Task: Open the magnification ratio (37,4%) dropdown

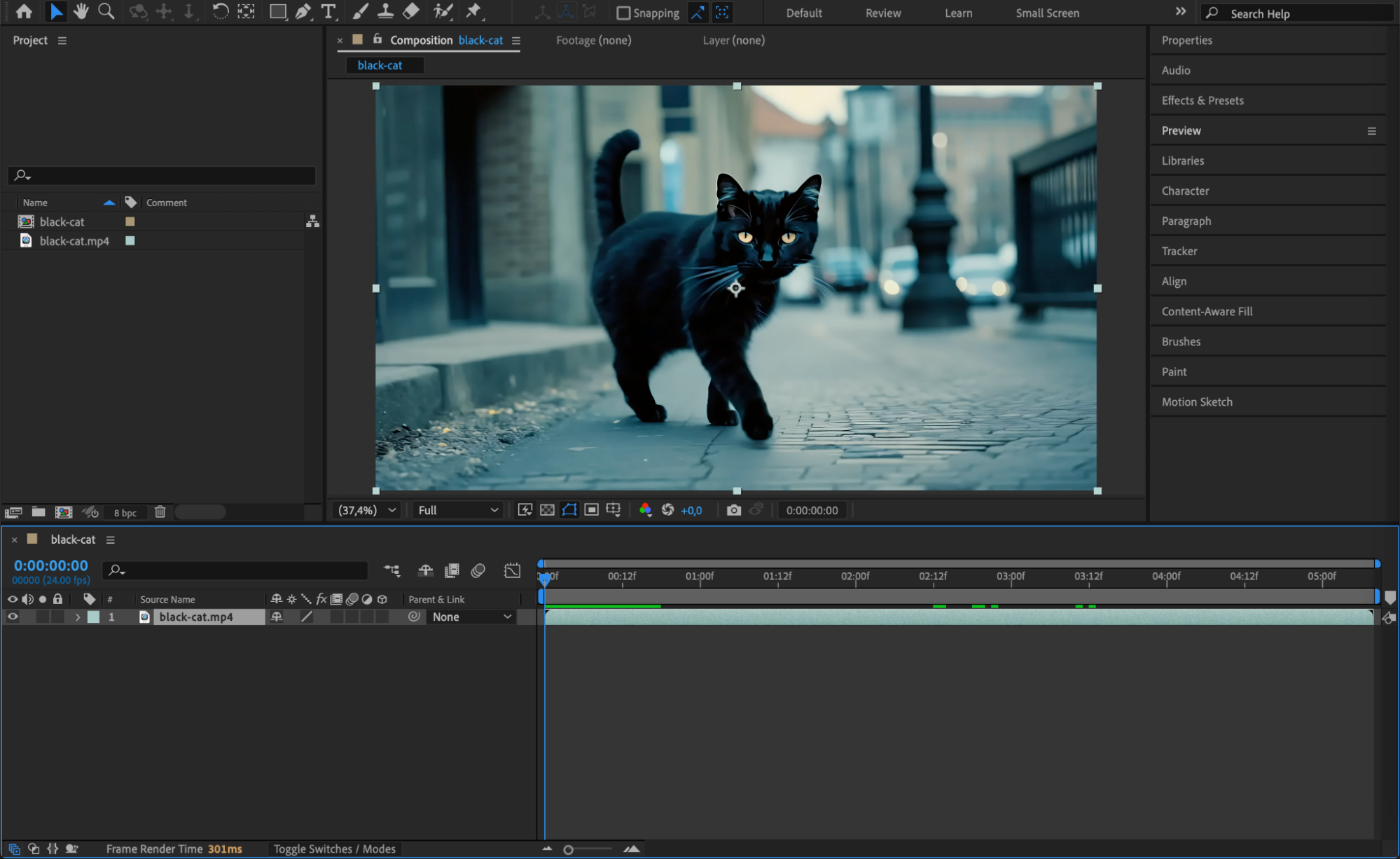Action: [367, 510]
